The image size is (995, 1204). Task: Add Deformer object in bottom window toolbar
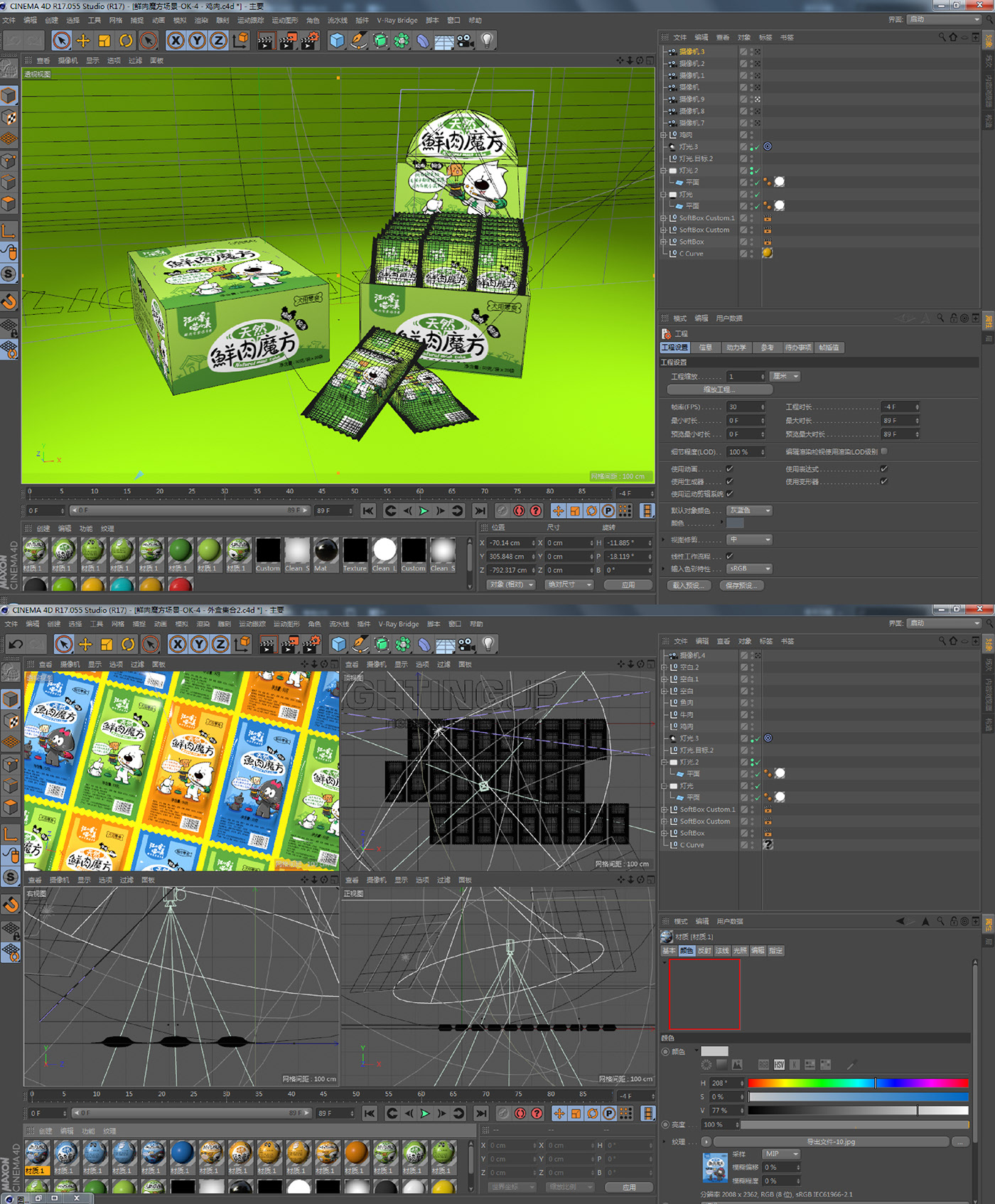[424, 644]
